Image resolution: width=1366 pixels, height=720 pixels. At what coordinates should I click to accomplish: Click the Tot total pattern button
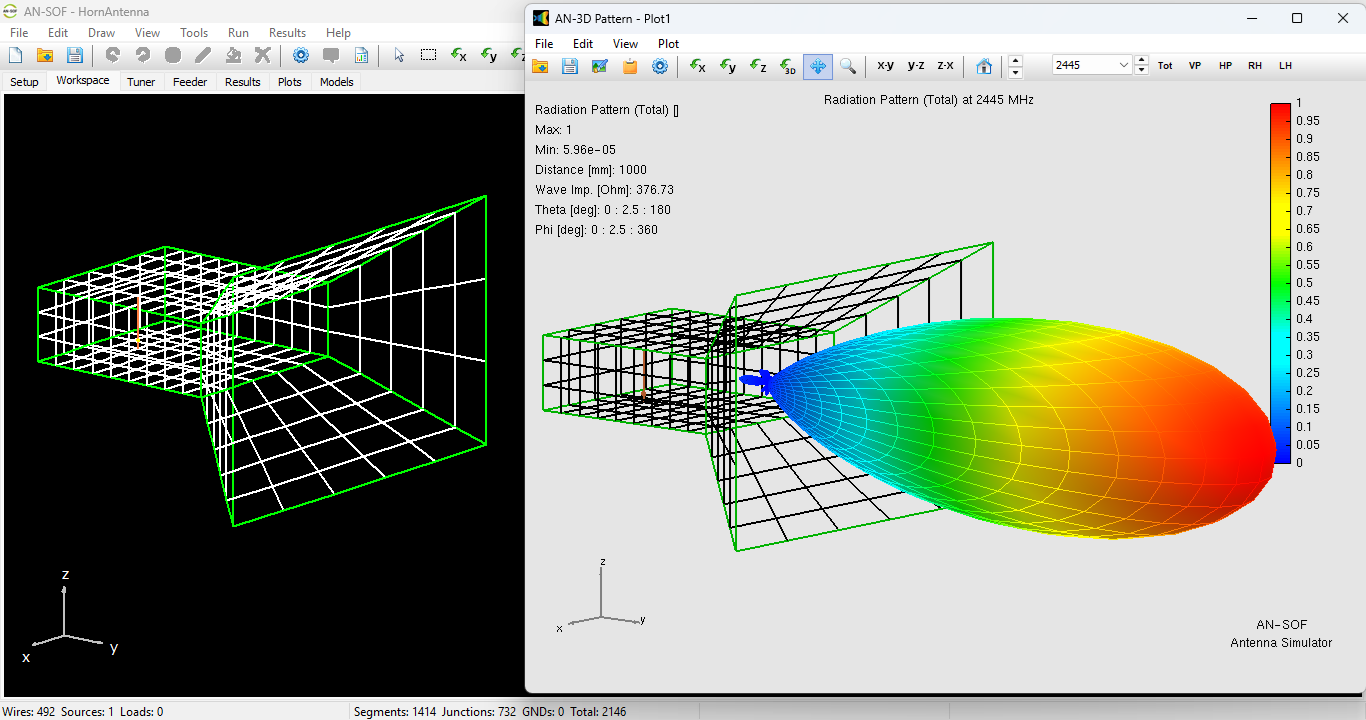tap(1165, 66)
